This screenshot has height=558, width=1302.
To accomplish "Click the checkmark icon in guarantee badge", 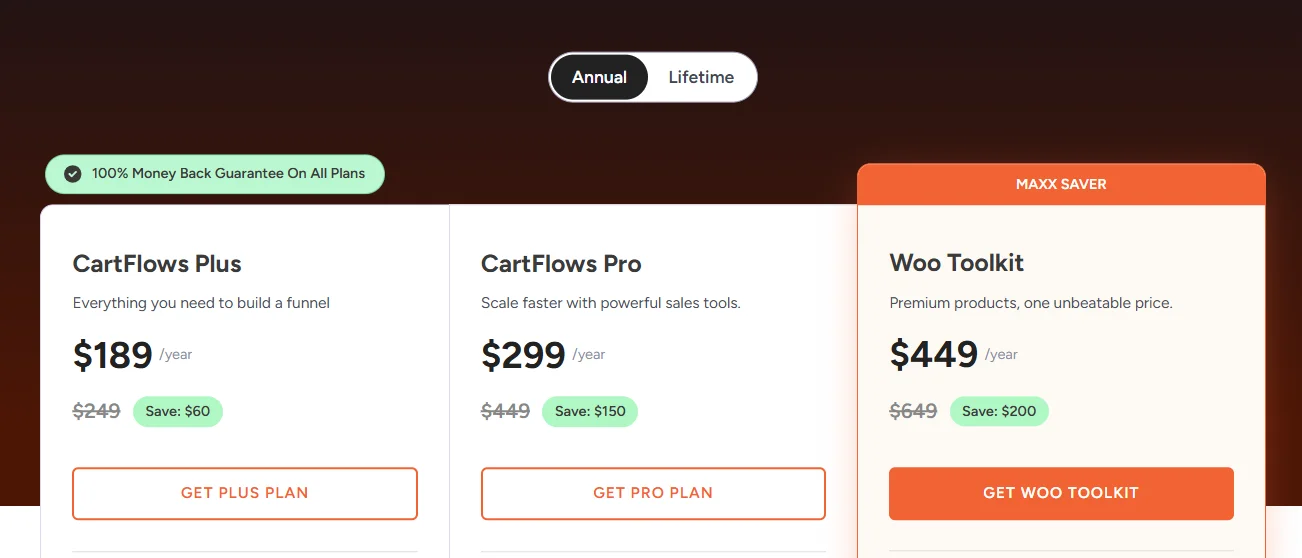I will click(x=72, y=174).
